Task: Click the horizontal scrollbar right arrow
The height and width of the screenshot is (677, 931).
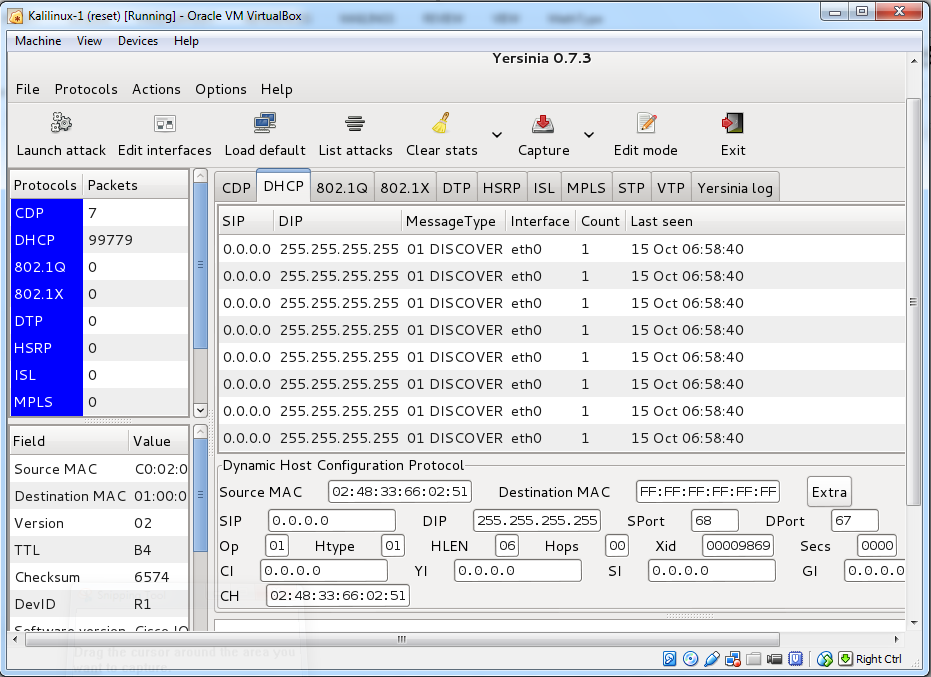Action: coord(896,640)
